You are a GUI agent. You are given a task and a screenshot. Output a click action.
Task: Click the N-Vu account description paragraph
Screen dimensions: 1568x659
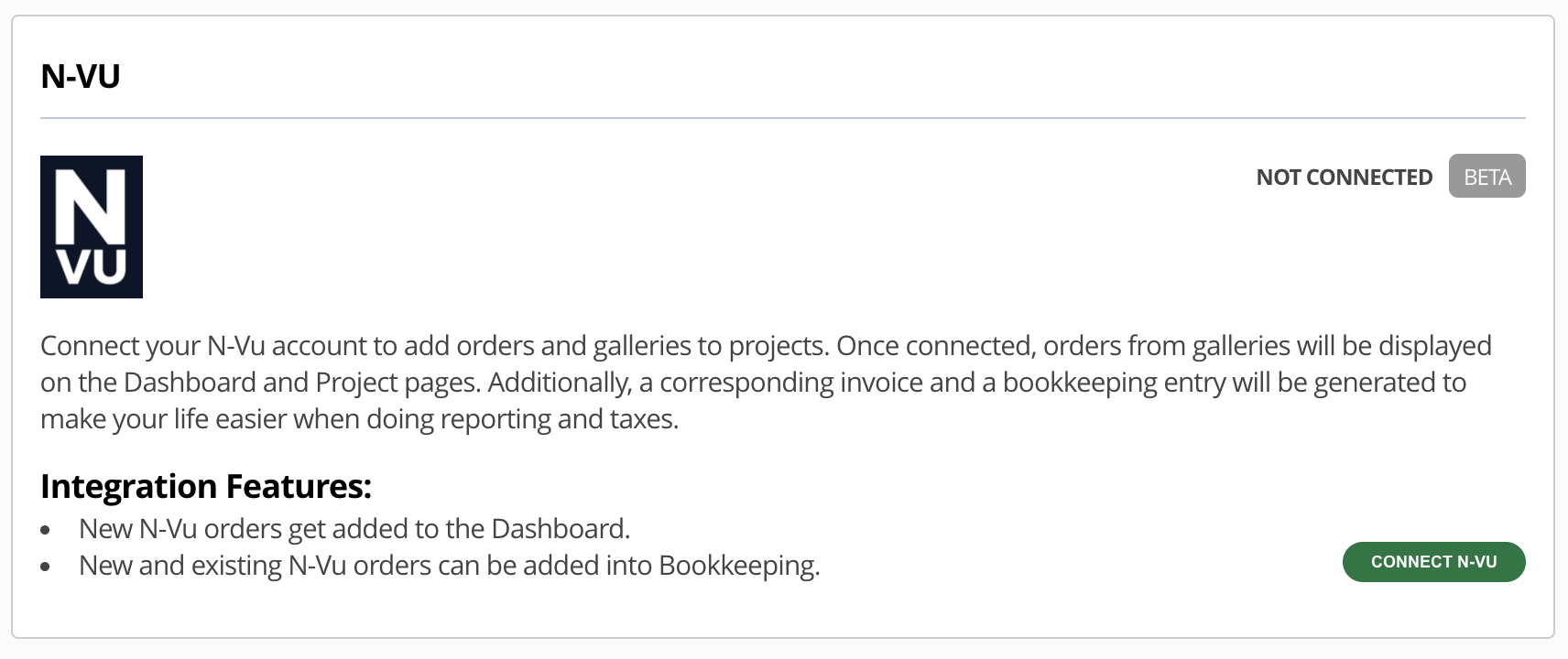(x=766, y=383)
